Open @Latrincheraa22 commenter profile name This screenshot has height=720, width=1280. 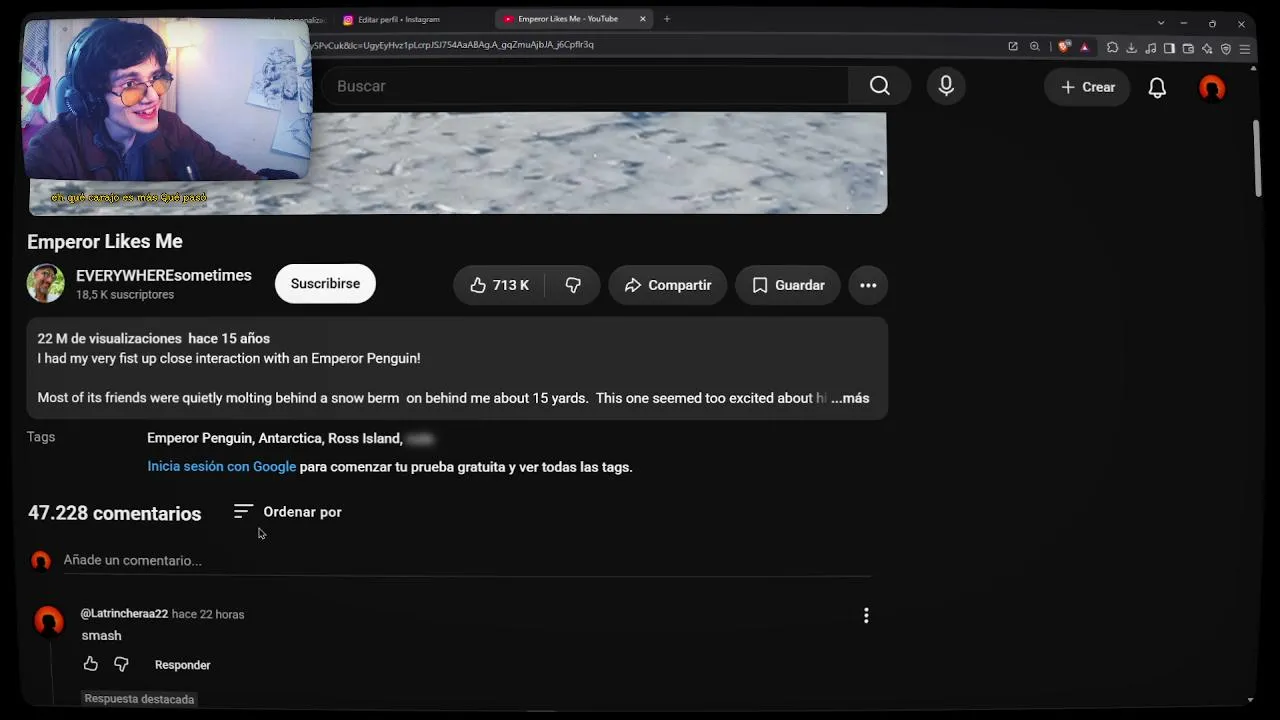(124, 614)
